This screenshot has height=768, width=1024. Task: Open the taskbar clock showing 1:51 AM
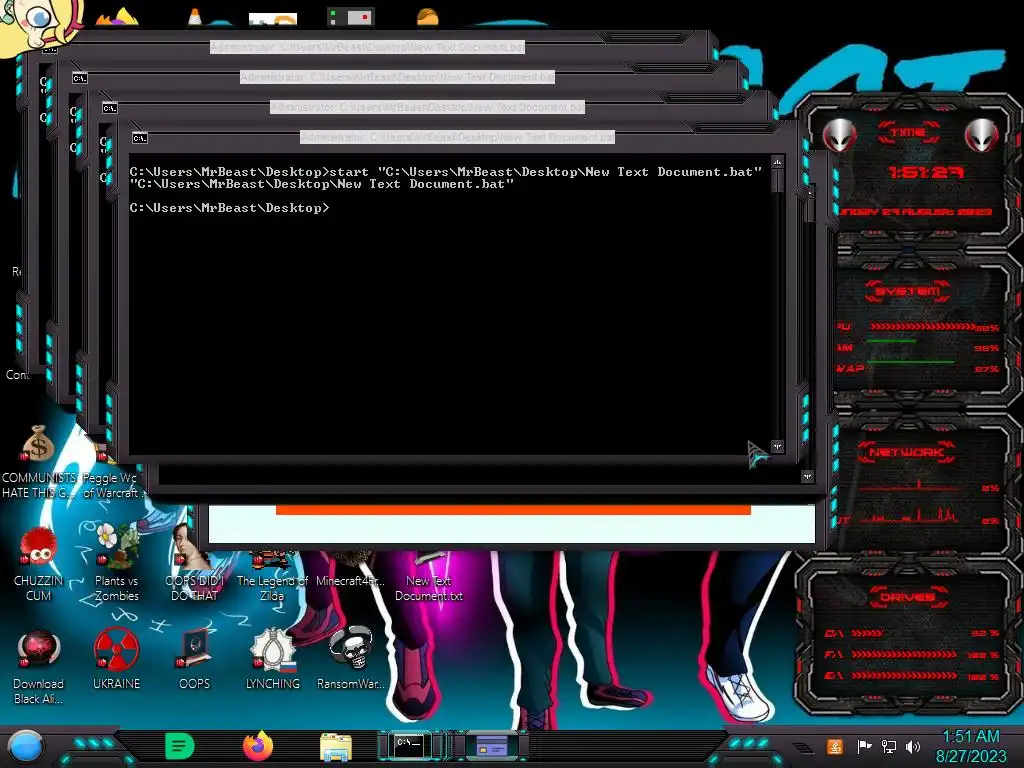[971, 746]
